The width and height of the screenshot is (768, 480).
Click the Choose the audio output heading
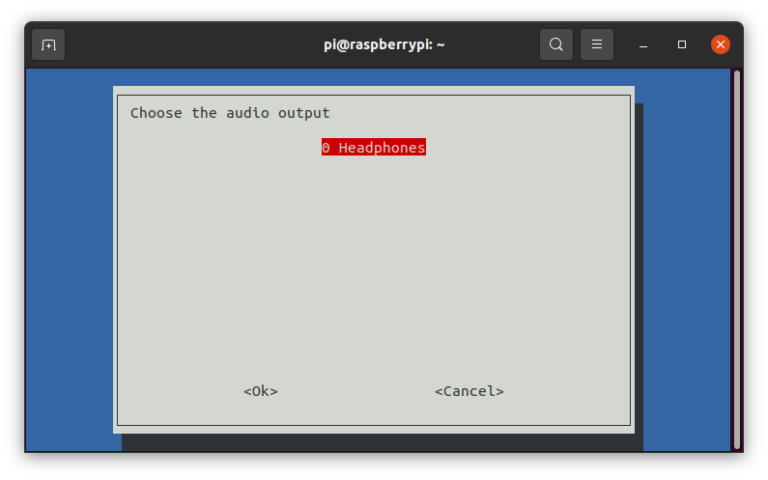pos(230,113)
